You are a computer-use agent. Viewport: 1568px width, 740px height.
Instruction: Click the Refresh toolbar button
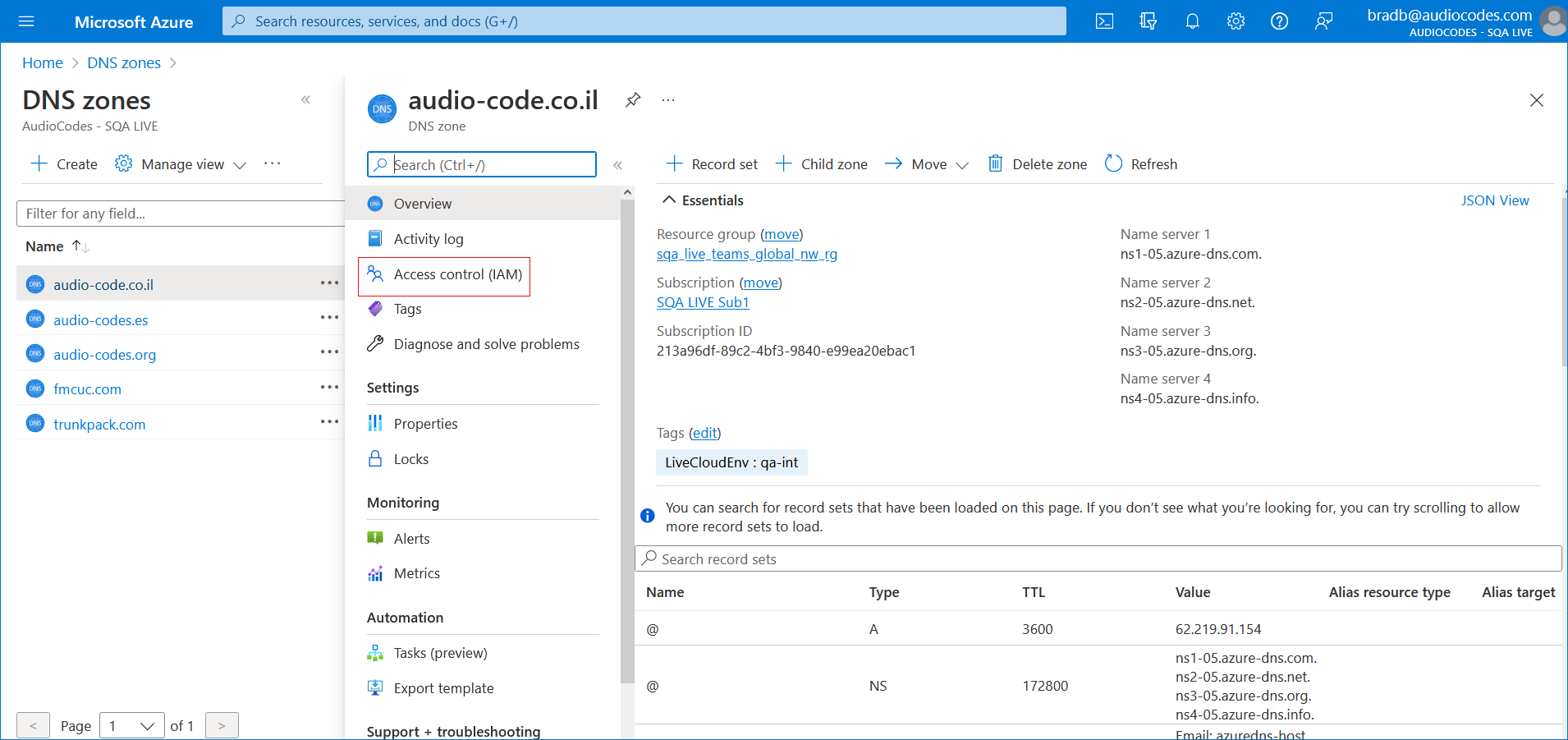tap(1141, 164)
